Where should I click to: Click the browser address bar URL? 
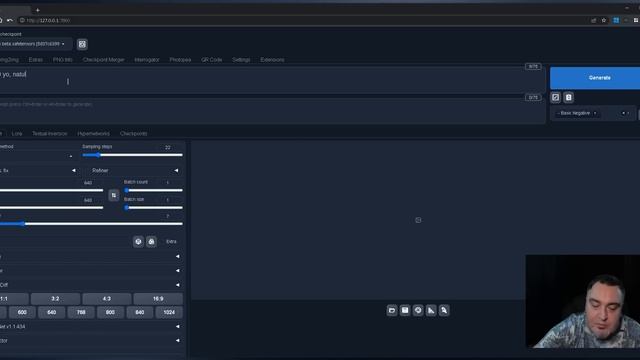pos(48,20)
